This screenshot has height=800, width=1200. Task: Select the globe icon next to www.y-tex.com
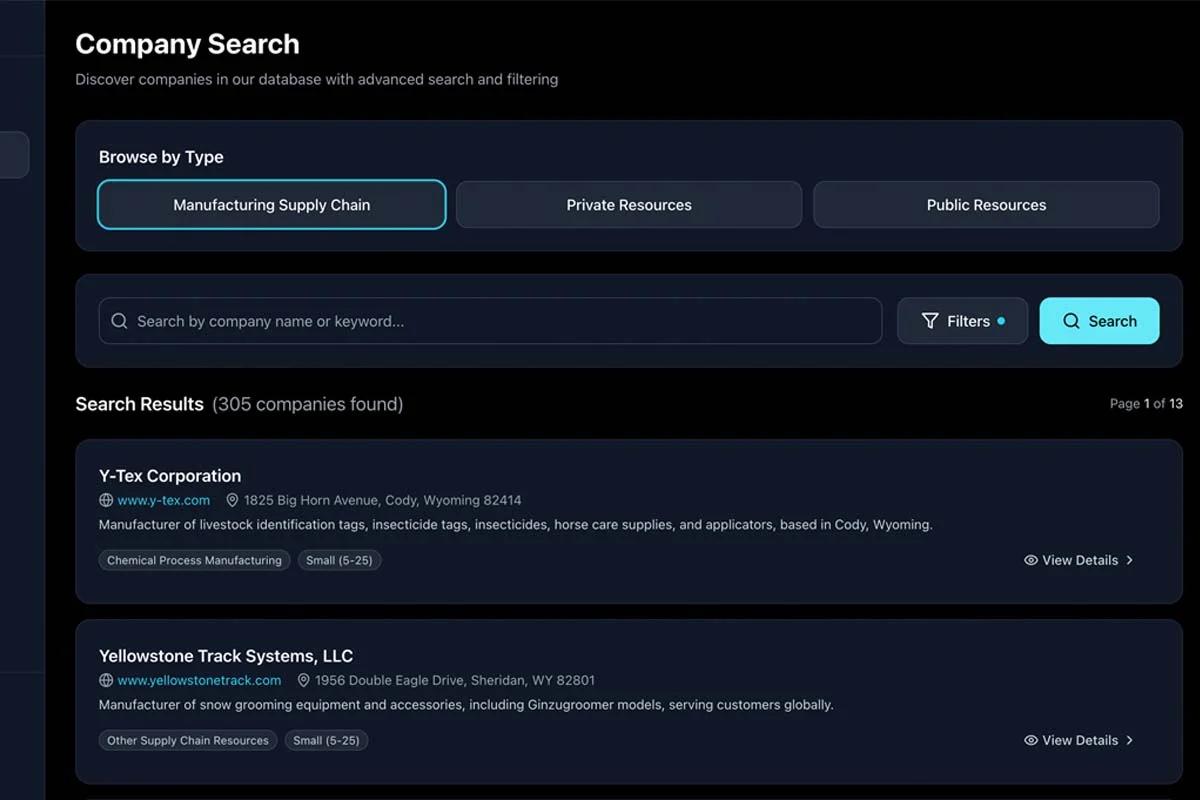click(107, 500)
